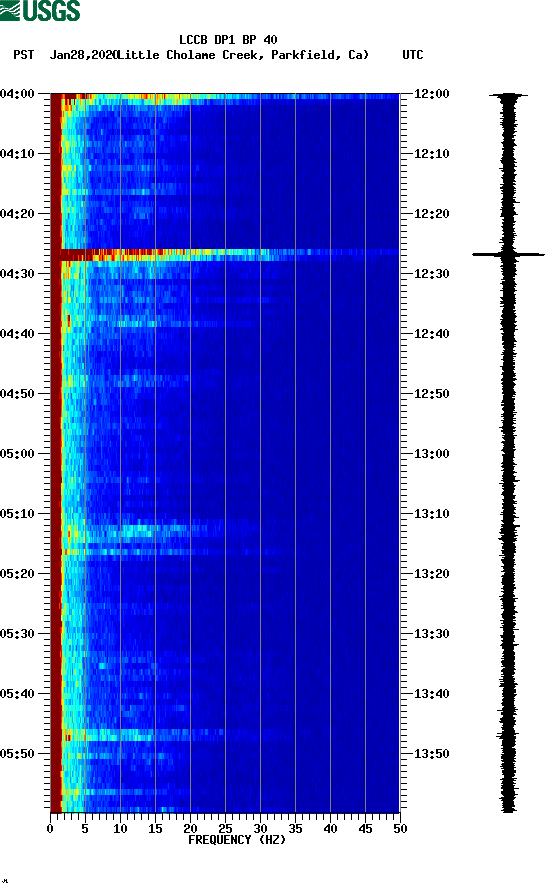Click the '0' frequency axis label

point(50,828)
